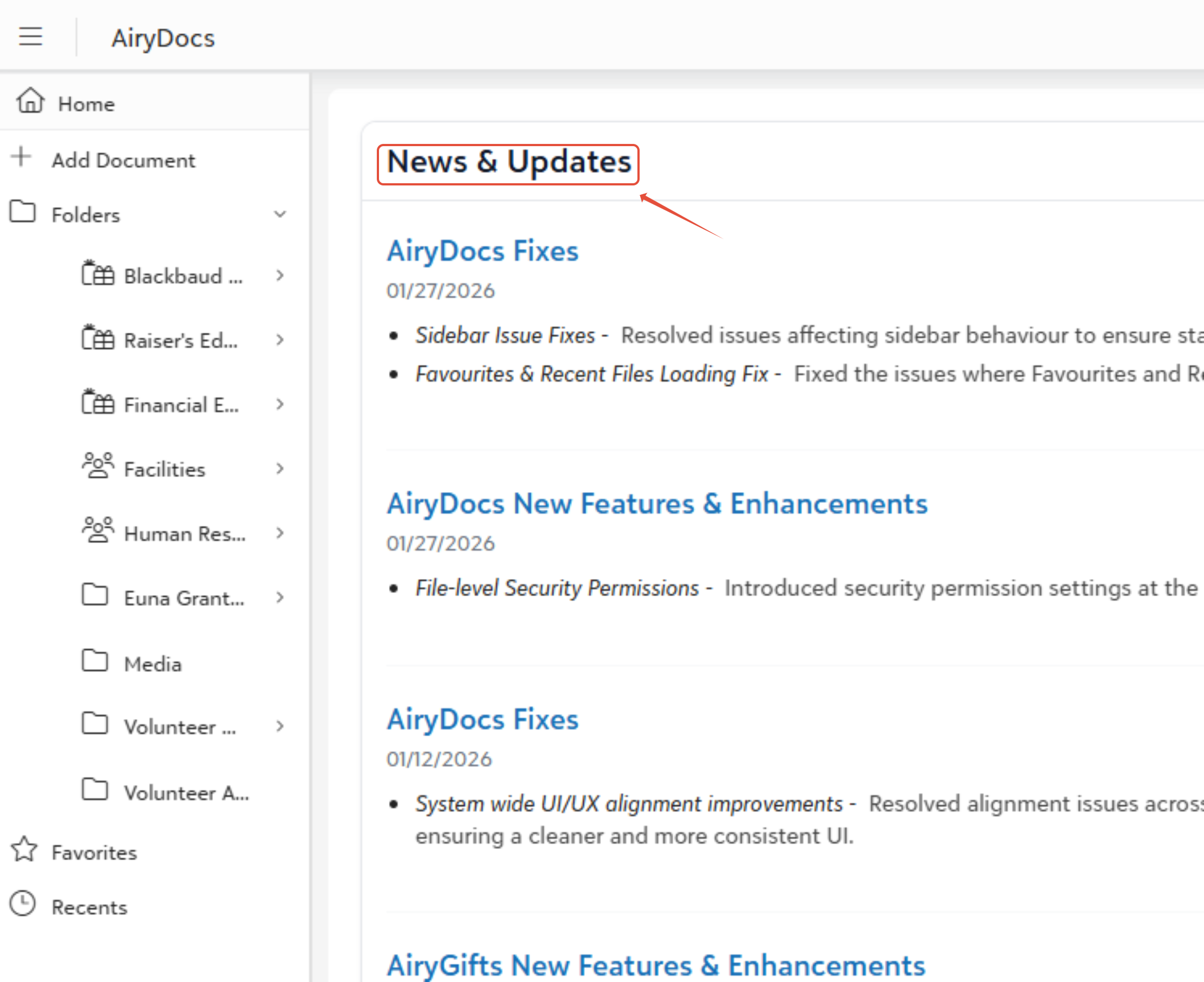Viewport: 1204px width, 982px height.
Task: Expand the Volunteer ... folder arrow
Action: pyautogui.click(x=280, y=726)
